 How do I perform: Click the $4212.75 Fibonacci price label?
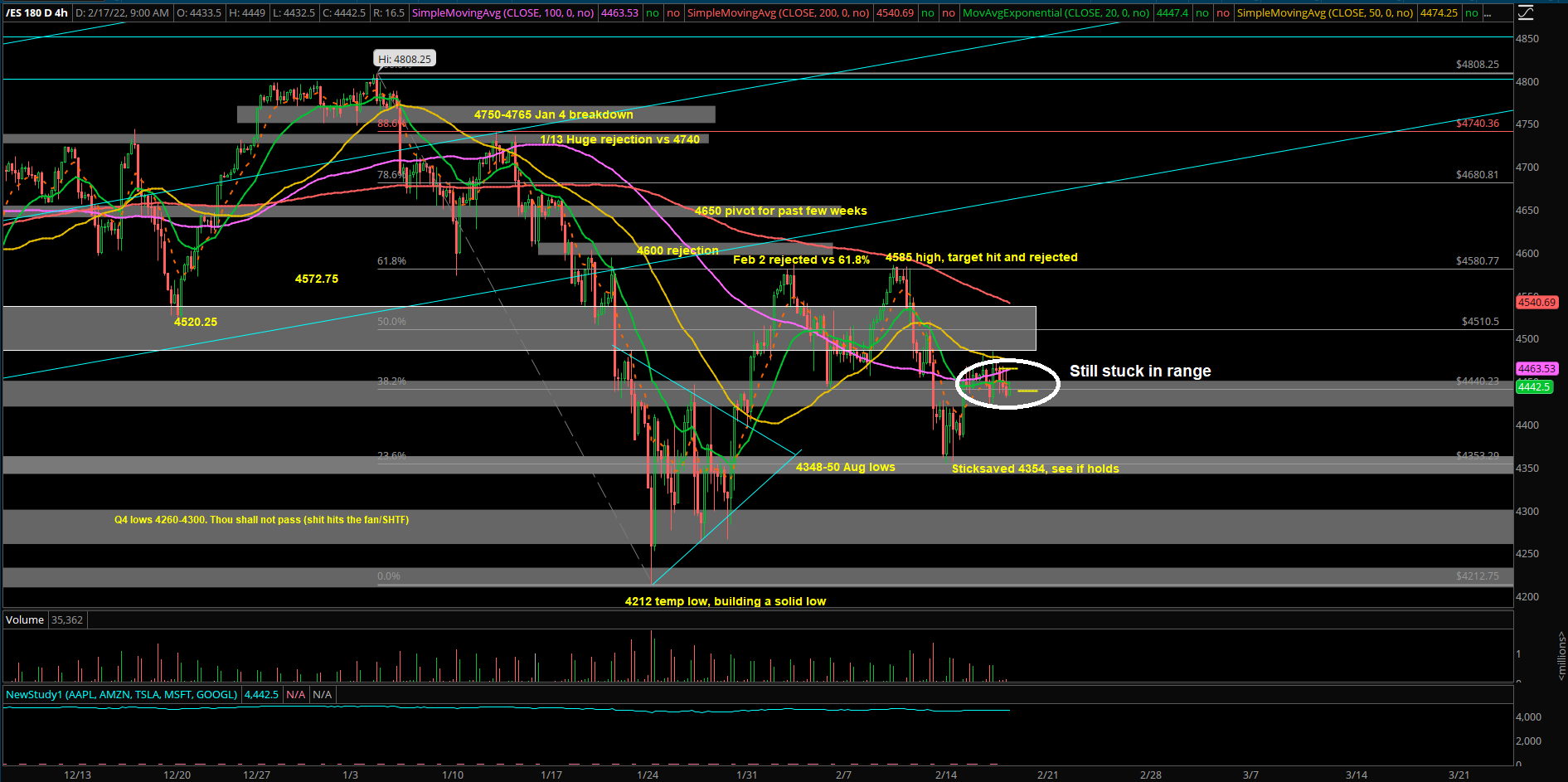point(1478,576)
